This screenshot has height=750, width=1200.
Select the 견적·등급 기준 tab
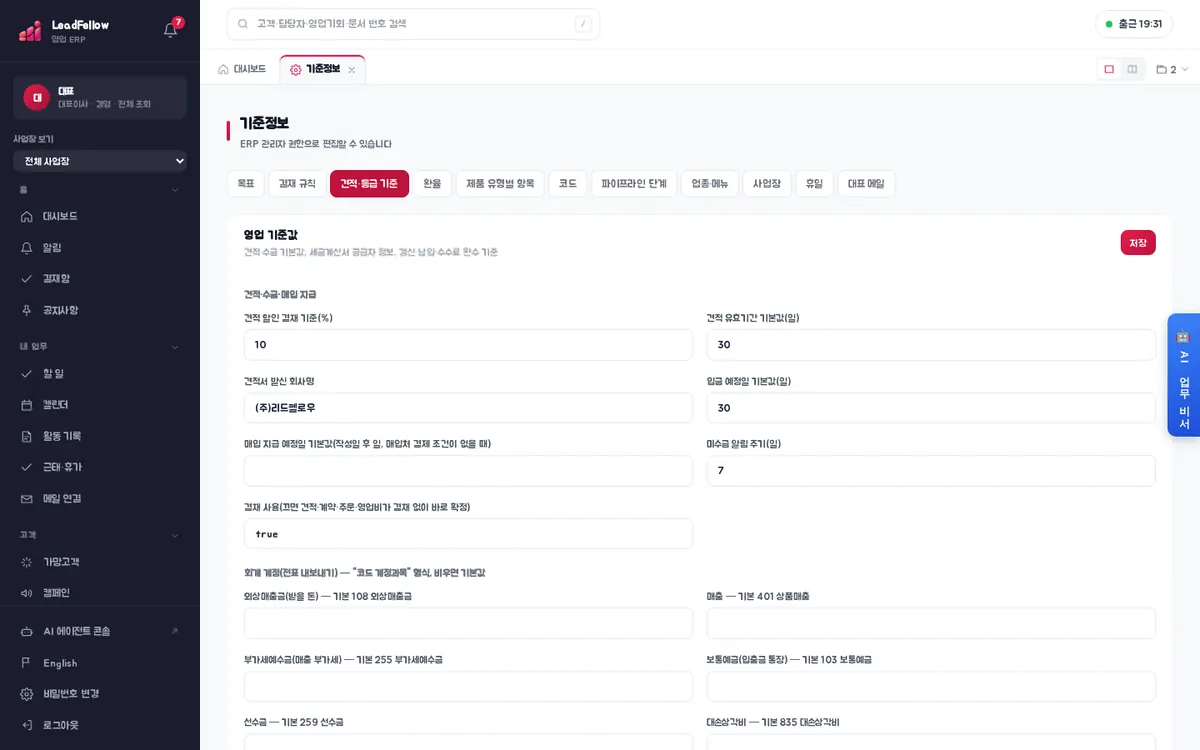tap(369, 184)
